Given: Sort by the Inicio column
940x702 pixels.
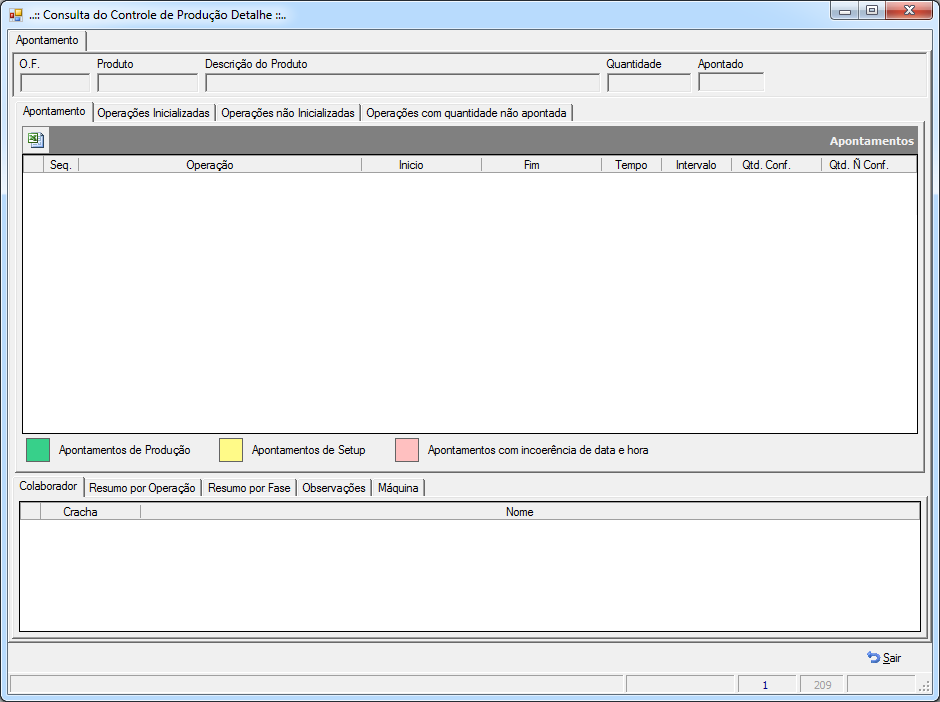Looking at the screenshot, I should 421,165.
